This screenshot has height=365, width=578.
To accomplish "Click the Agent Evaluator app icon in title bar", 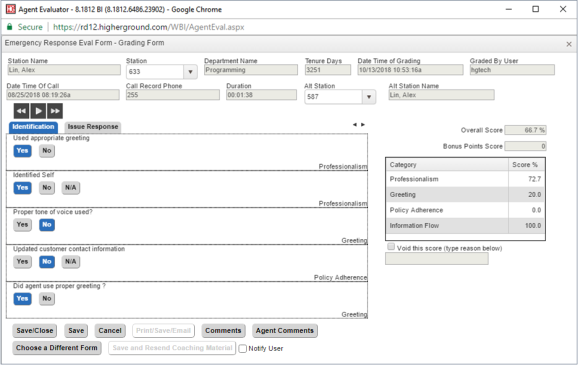I will click(x=11, y=9).
